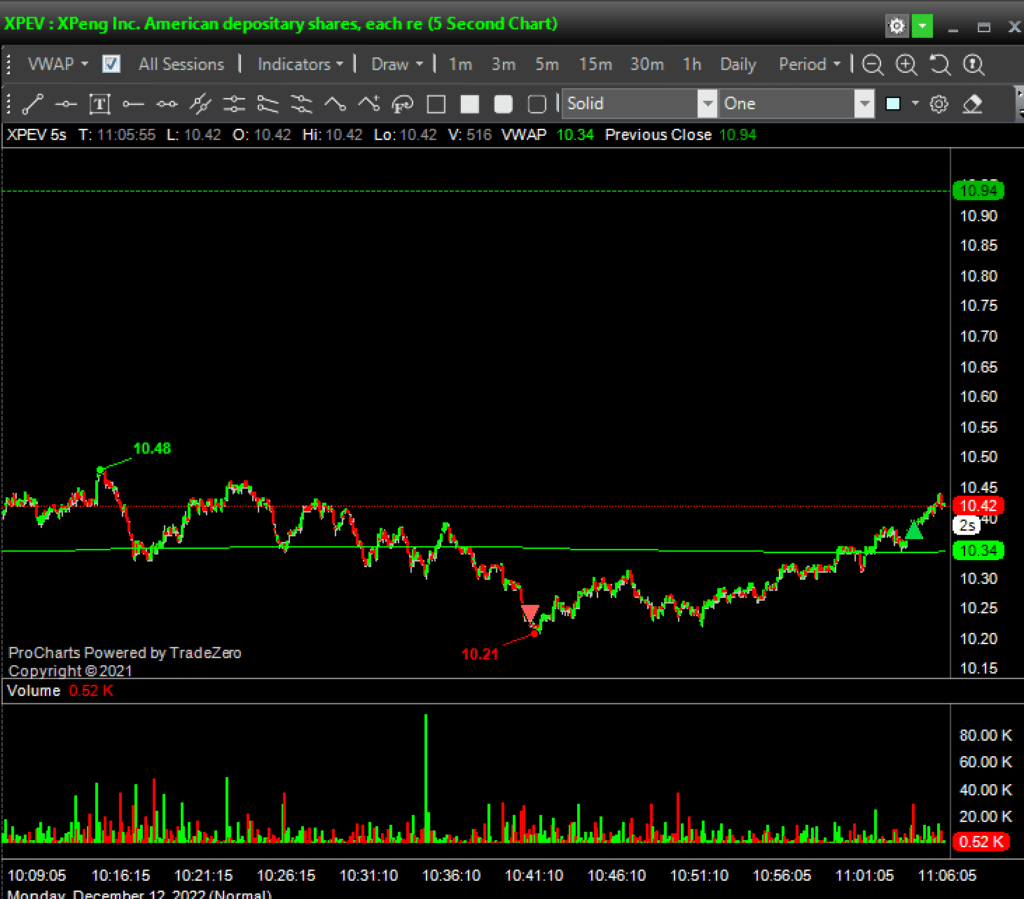This screenshot has height=899, width=1024.
Task: Select the filled rounded rectangle shape
Action: pyautogui.click(x=503, y=104)
